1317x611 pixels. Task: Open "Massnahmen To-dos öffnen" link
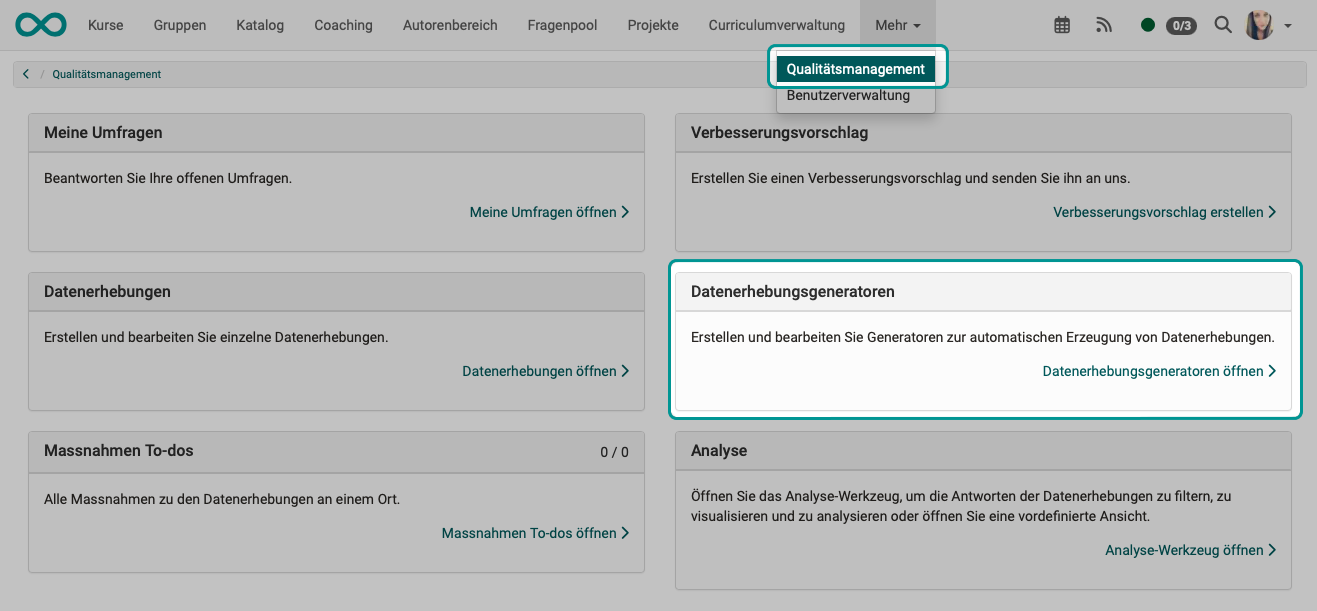(528, 532)
